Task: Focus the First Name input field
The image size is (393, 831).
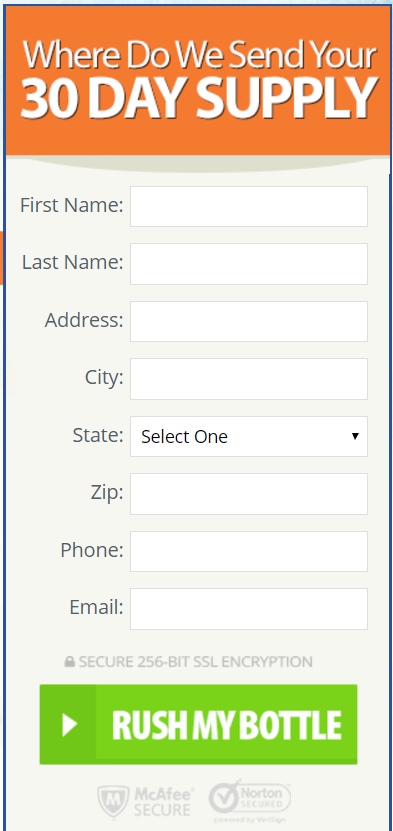Action: point(249,206)
